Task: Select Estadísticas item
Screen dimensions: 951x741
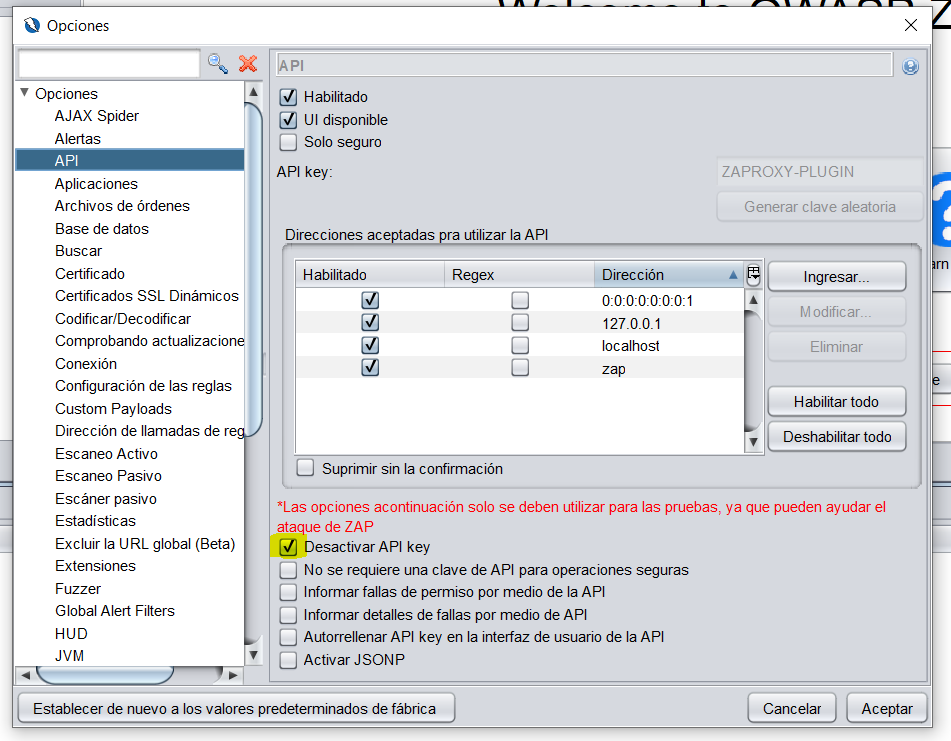Action: (95, 521)
